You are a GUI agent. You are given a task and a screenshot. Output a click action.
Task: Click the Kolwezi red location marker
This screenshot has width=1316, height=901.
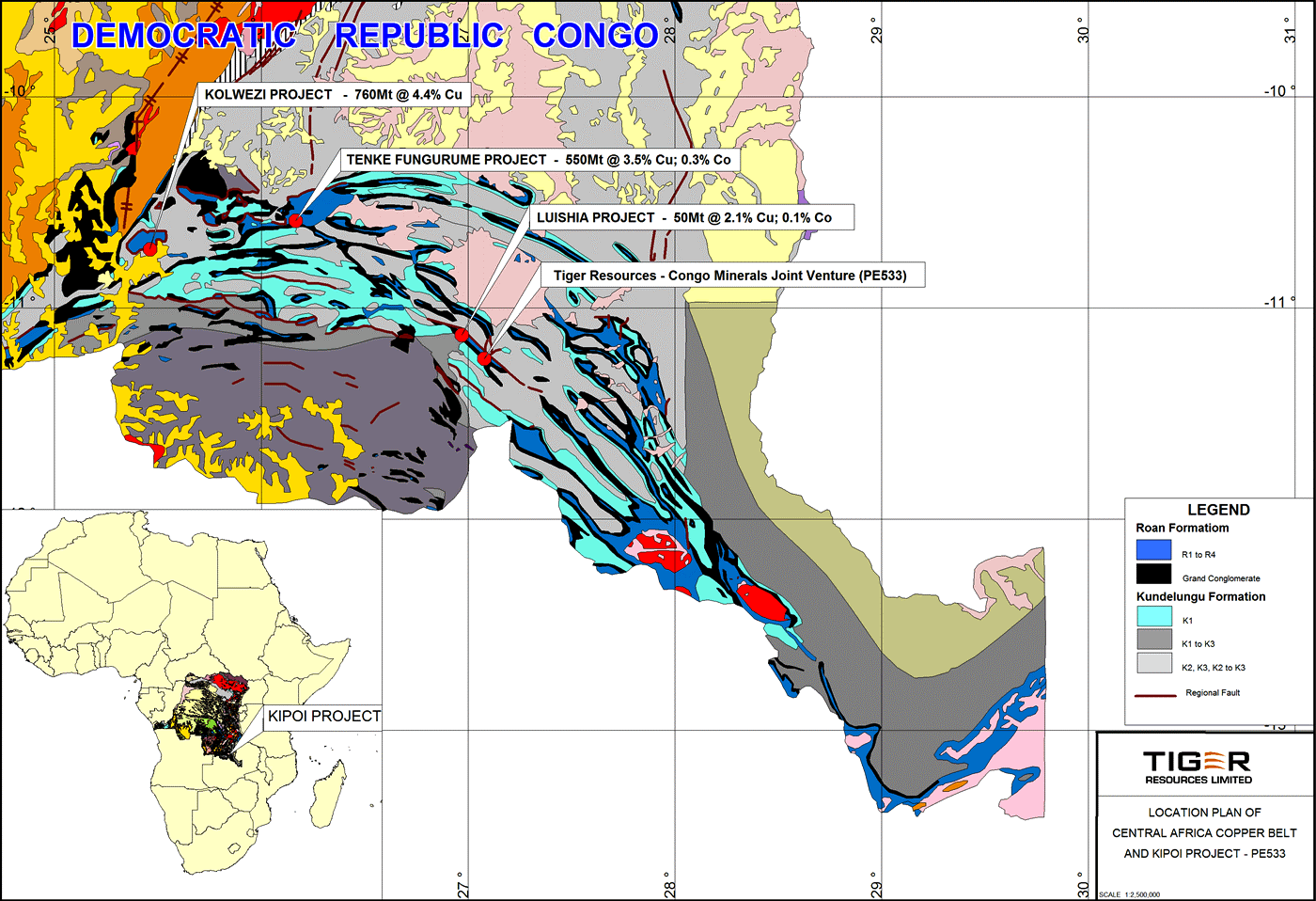pyautogui.click(x=150, y=249)
